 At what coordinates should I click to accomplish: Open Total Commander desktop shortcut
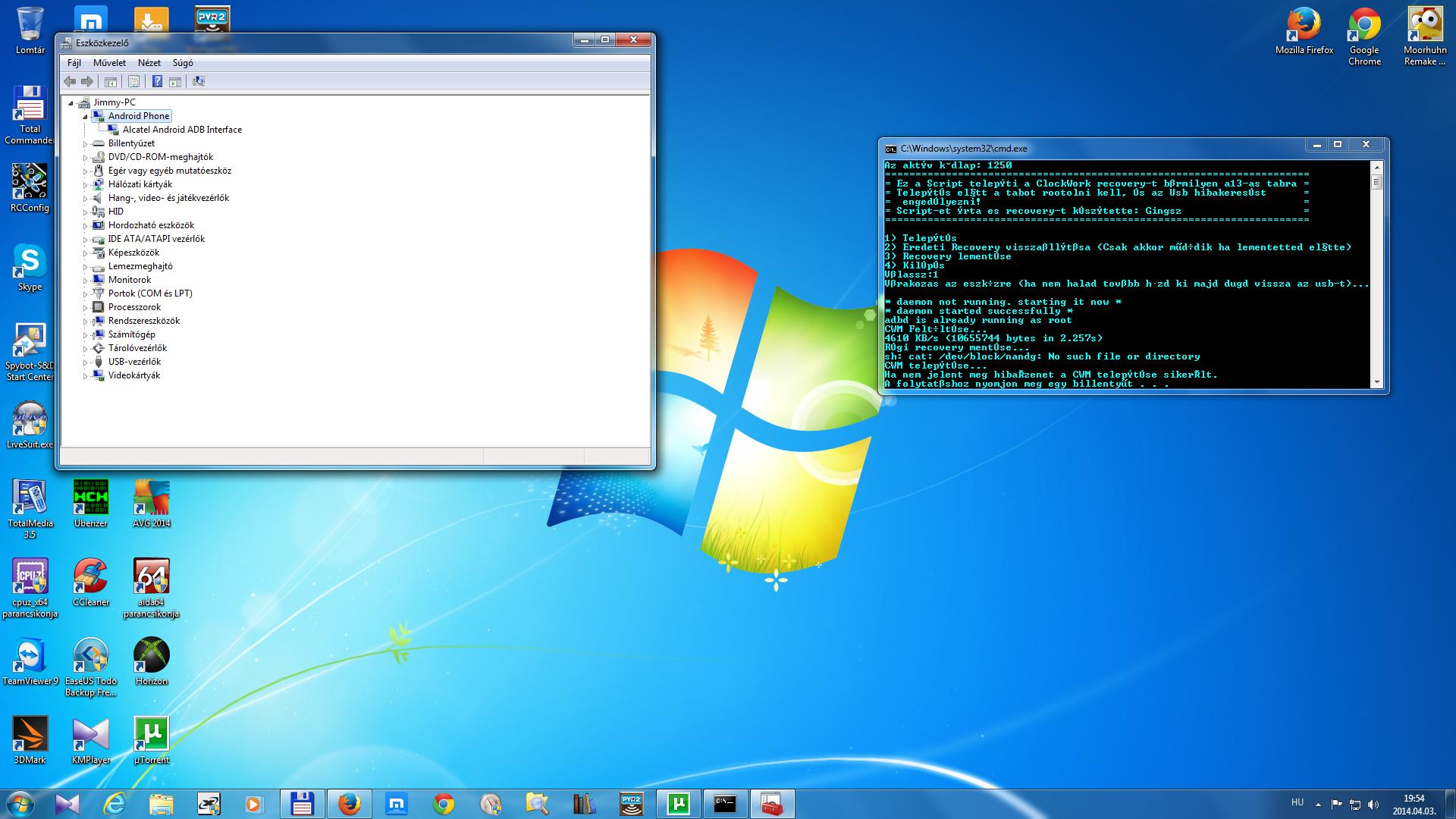point(29,115)
